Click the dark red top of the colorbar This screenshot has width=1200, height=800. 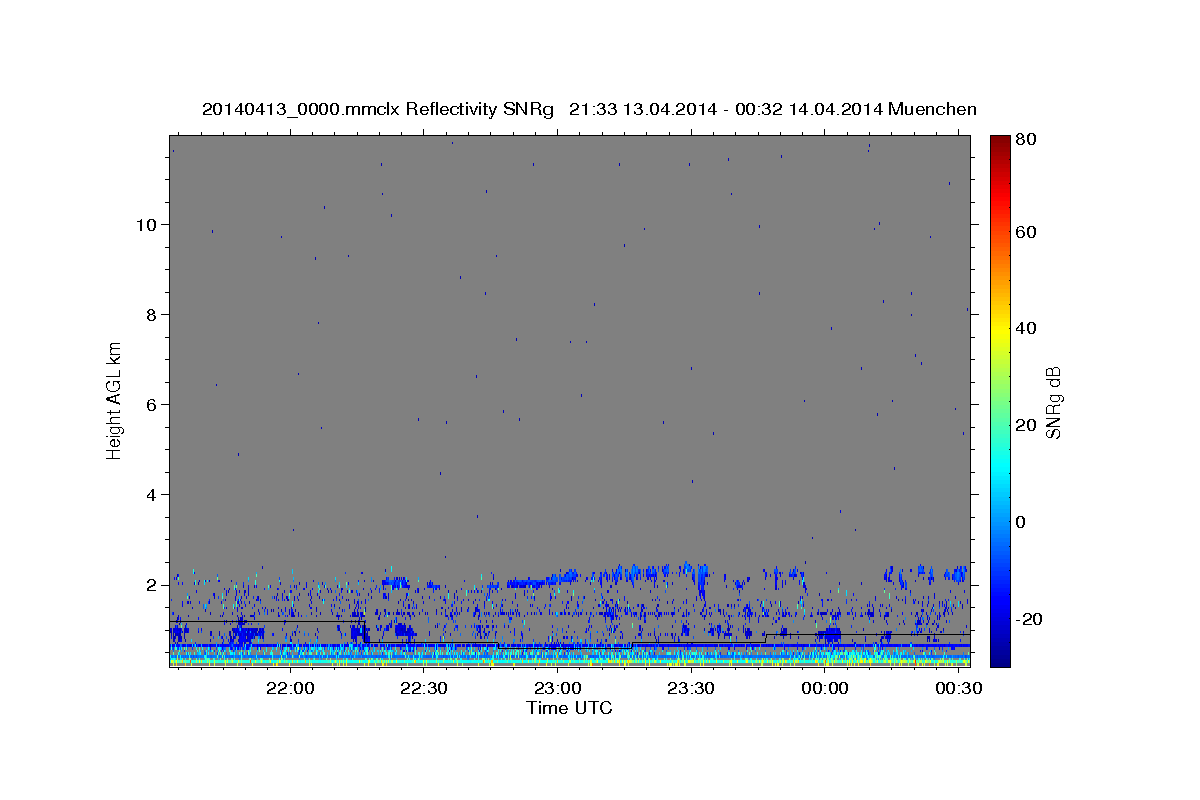(x=1000, y=142)
